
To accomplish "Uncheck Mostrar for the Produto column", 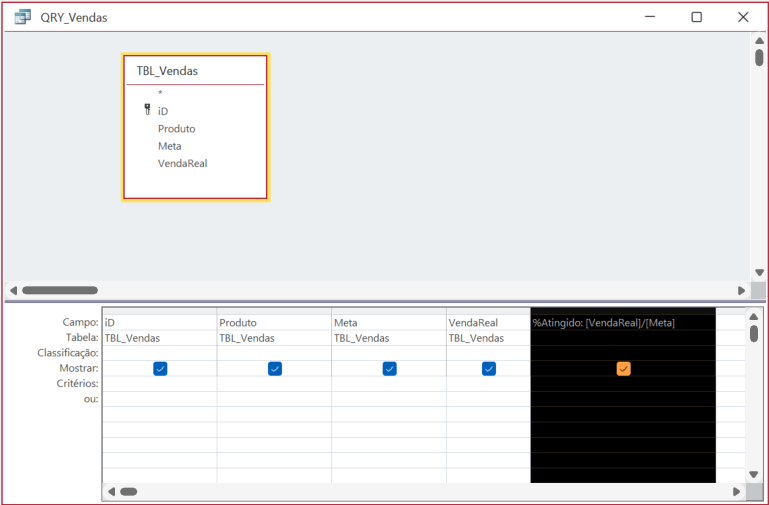I will click(x=275, y=369).
